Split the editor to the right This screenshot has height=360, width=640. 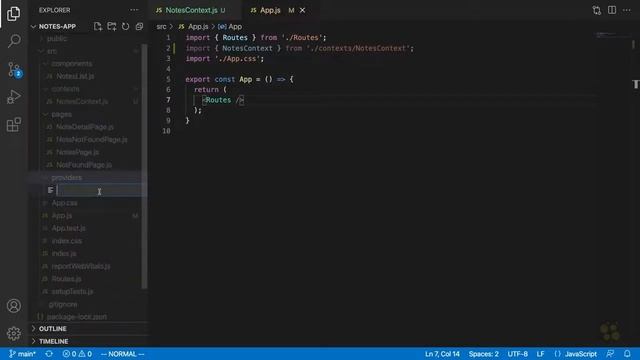612,10
